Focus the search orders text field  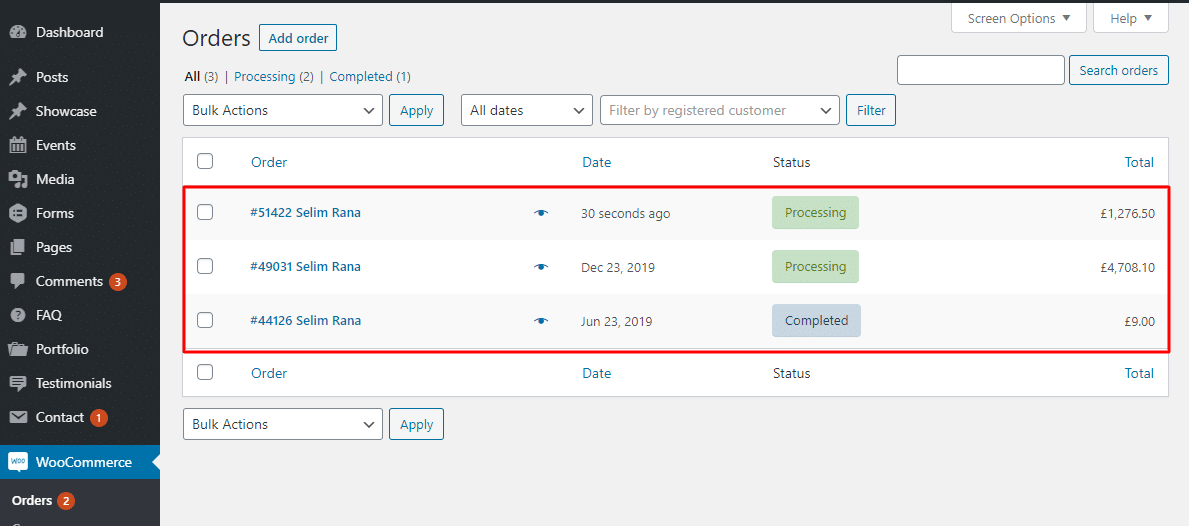click(x=980, y=70)
